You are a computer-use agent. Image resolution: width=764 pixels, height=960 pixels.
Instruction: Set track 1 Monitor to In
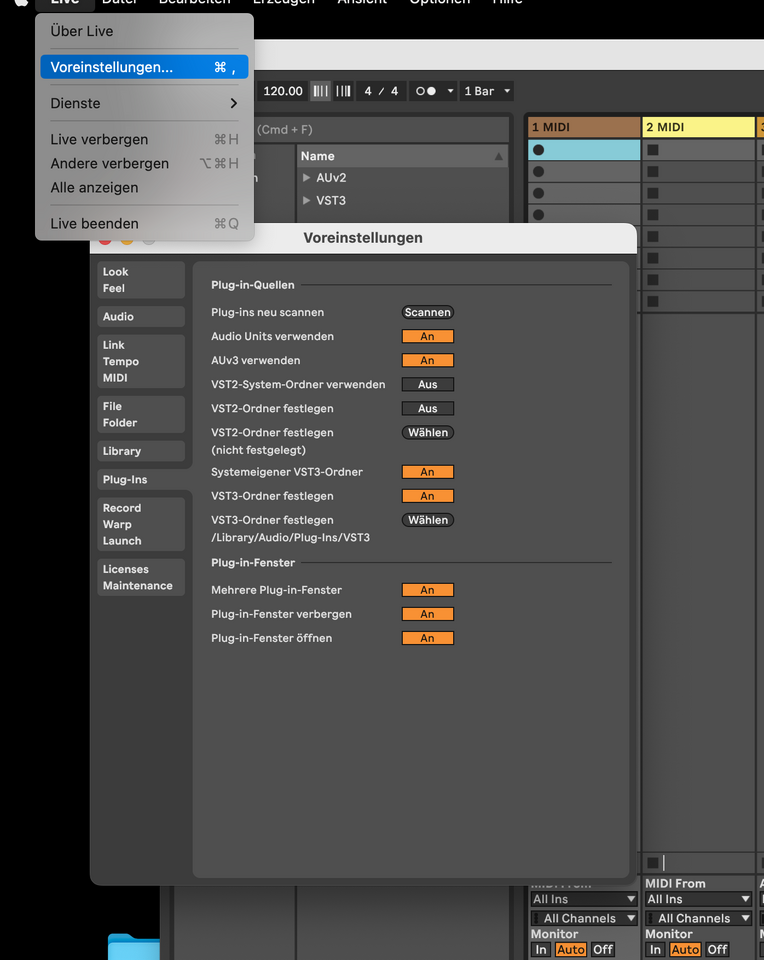(541, 950)
